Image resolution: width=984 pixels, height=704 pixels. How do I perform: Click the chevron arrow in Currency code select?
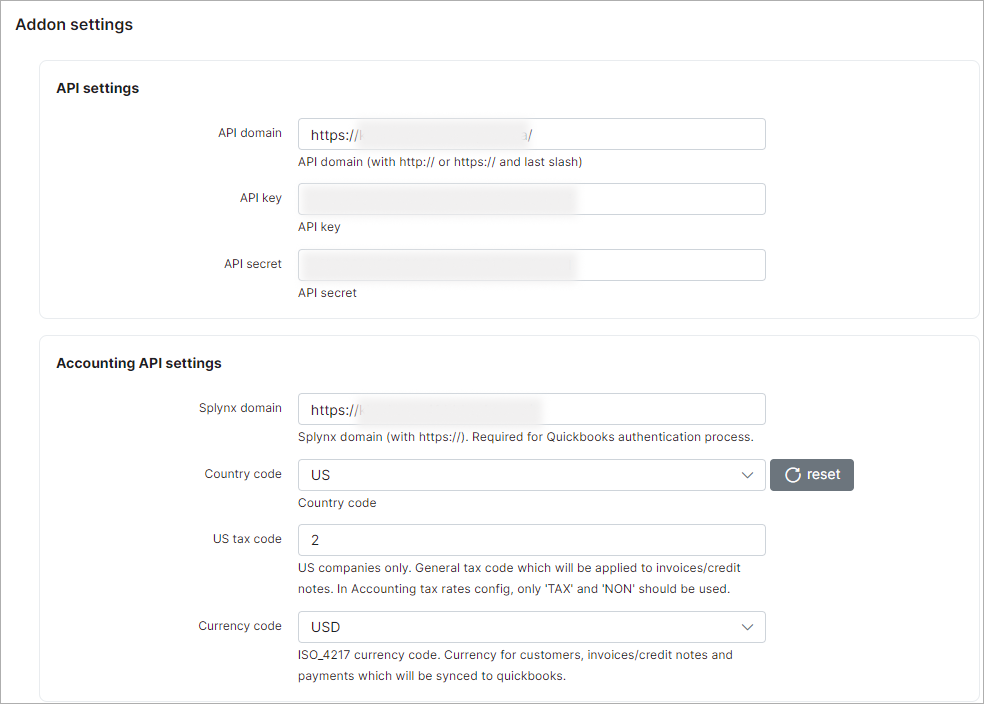pos(747,627)
